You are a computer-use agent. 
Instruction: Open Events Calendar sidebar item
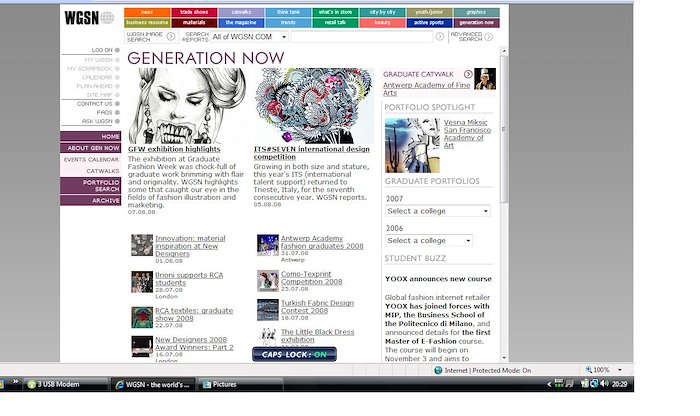pos(91,159)
